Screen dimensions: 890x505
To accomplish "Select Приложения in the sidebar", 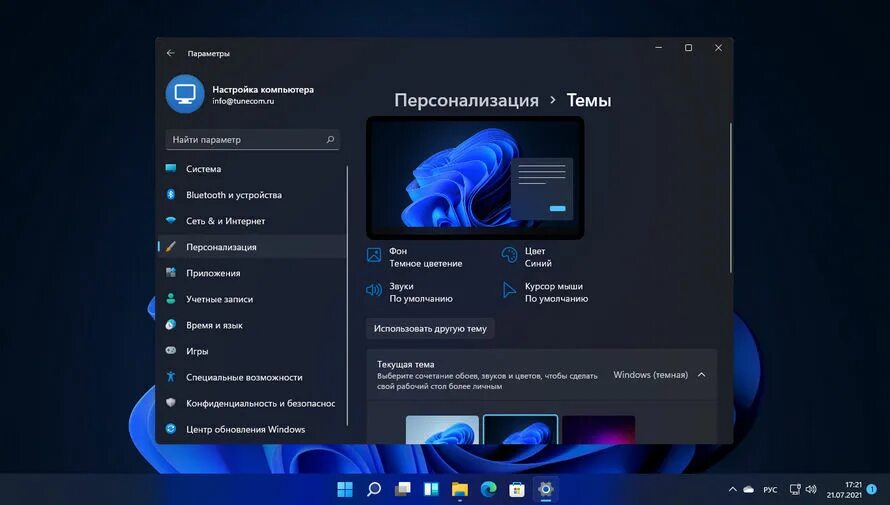I will (251, 273).
